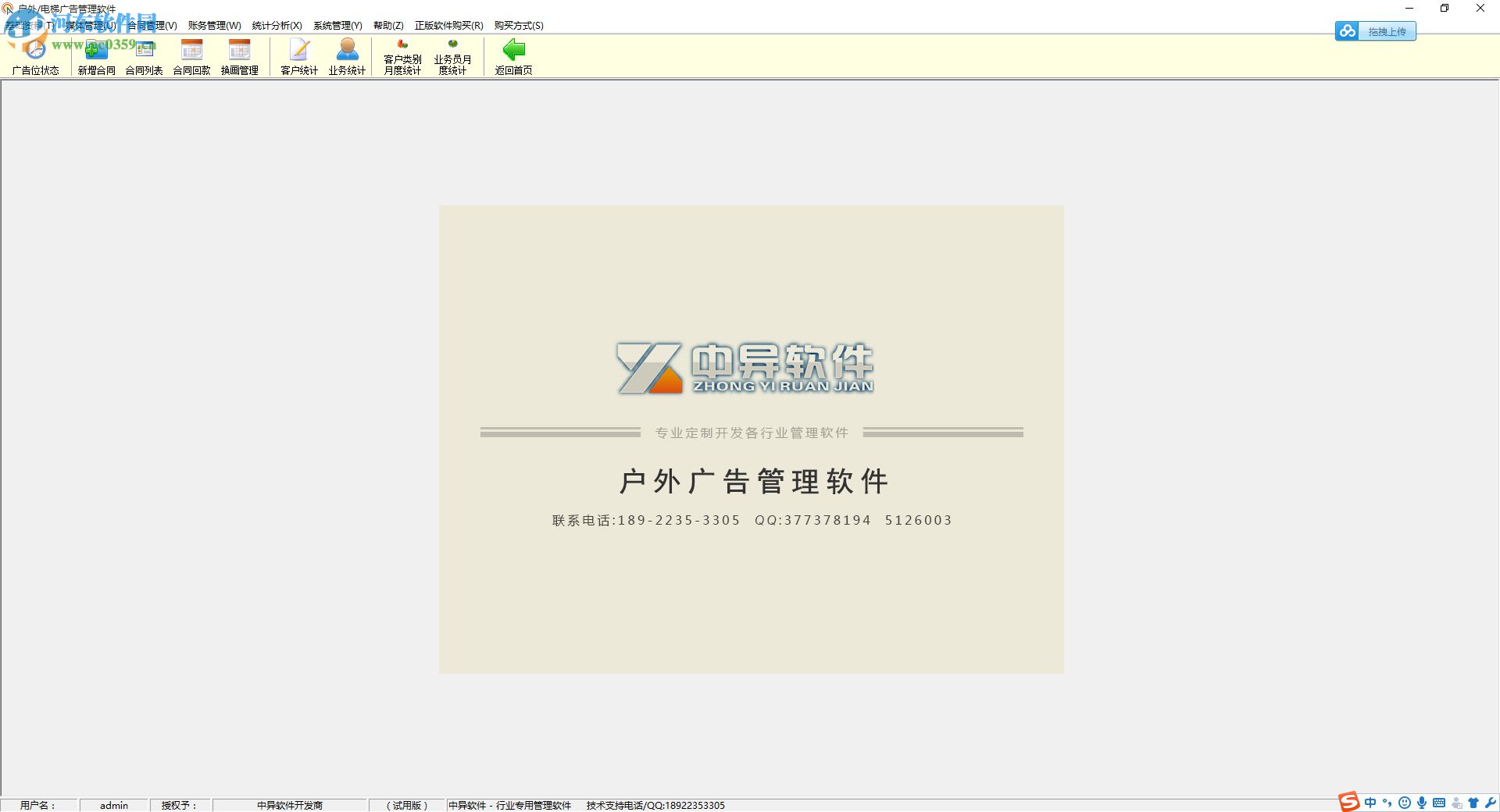
Task: View 客户类别月度统计 statistics
Action: click(401, 55)
